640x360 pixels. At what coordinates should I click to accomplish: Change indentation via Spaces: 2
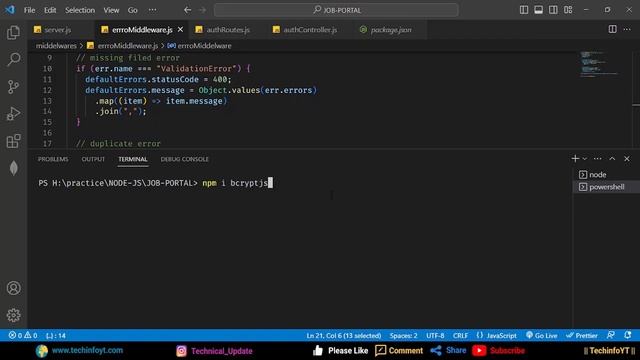tap(403, 336)
